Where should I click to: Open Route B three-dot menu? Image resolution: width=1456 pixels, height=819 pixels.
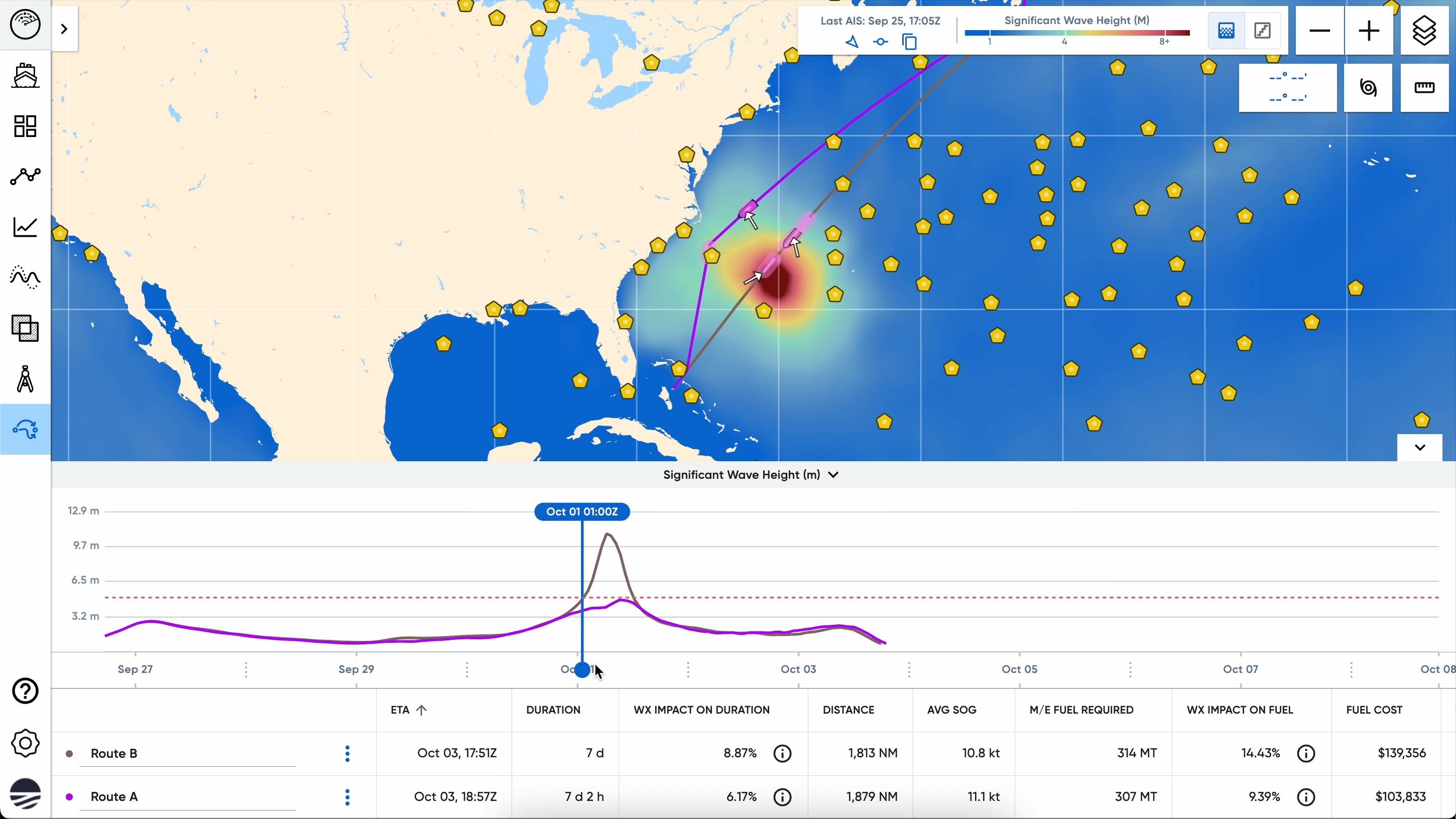coord(347,753)
